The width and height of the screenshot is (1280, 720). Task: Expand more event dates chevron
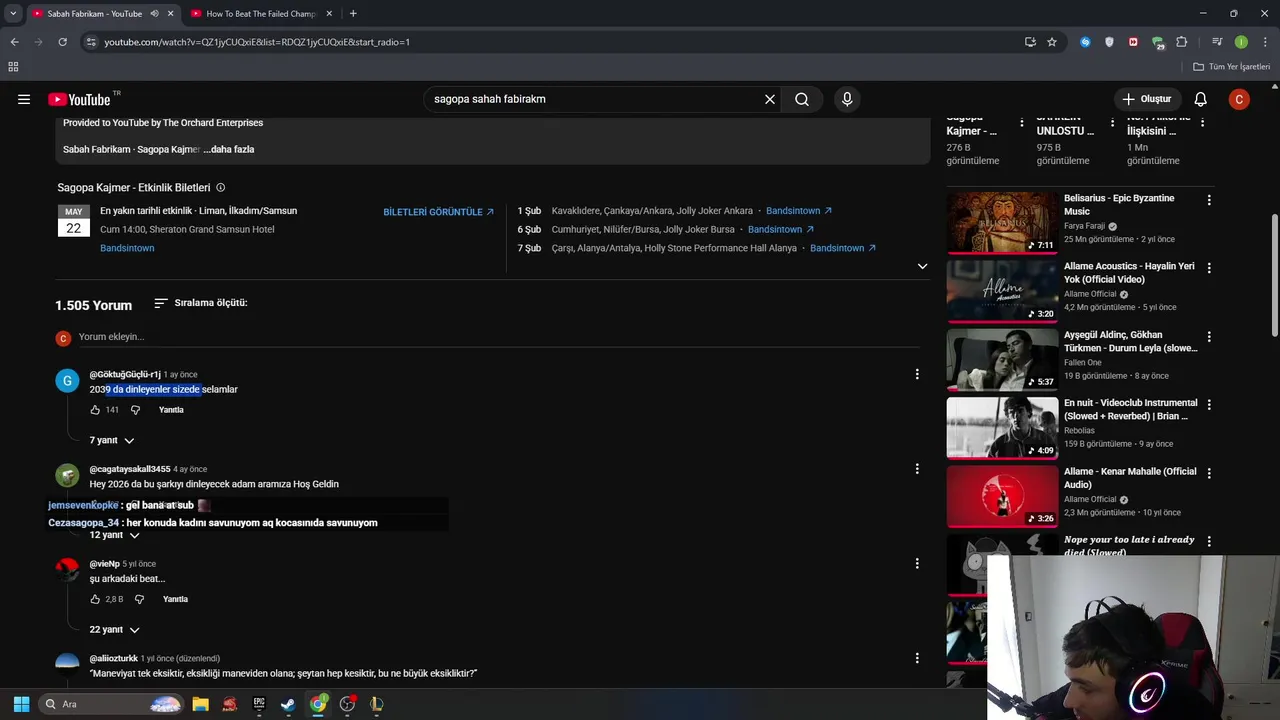[922, 266]
